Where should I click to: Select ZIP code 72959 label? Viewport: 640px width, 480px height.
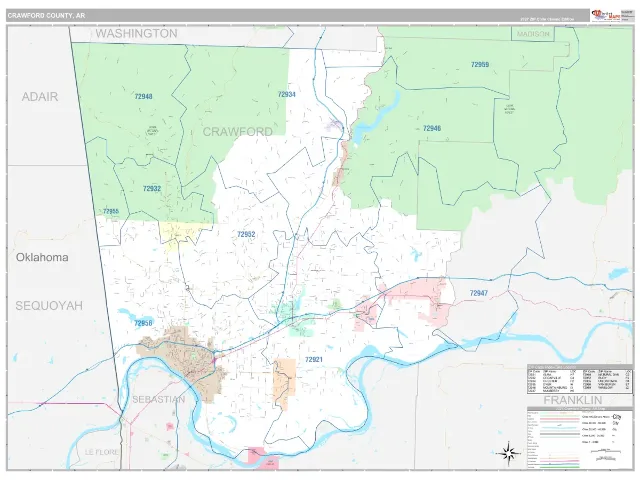coord(480,64)
